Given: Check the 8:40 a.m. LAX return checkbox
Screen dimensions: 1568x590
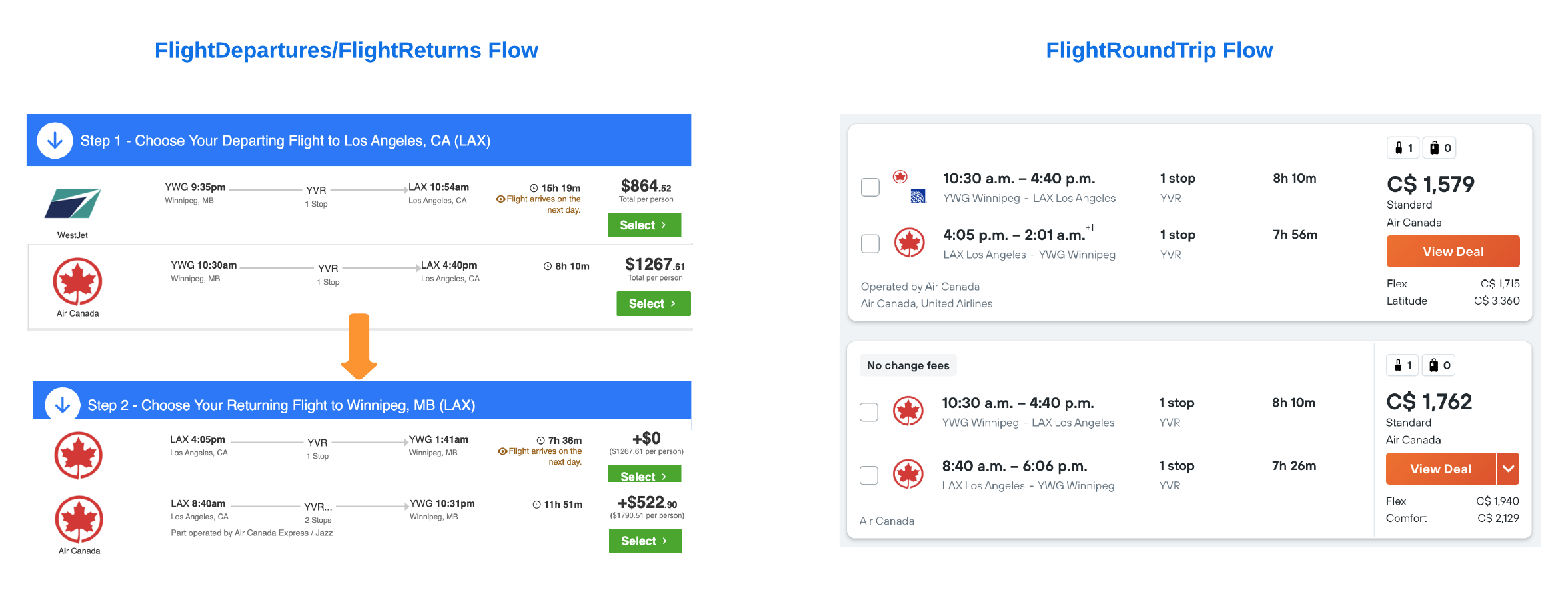Looking at the screenshot, I should (868, 475).
